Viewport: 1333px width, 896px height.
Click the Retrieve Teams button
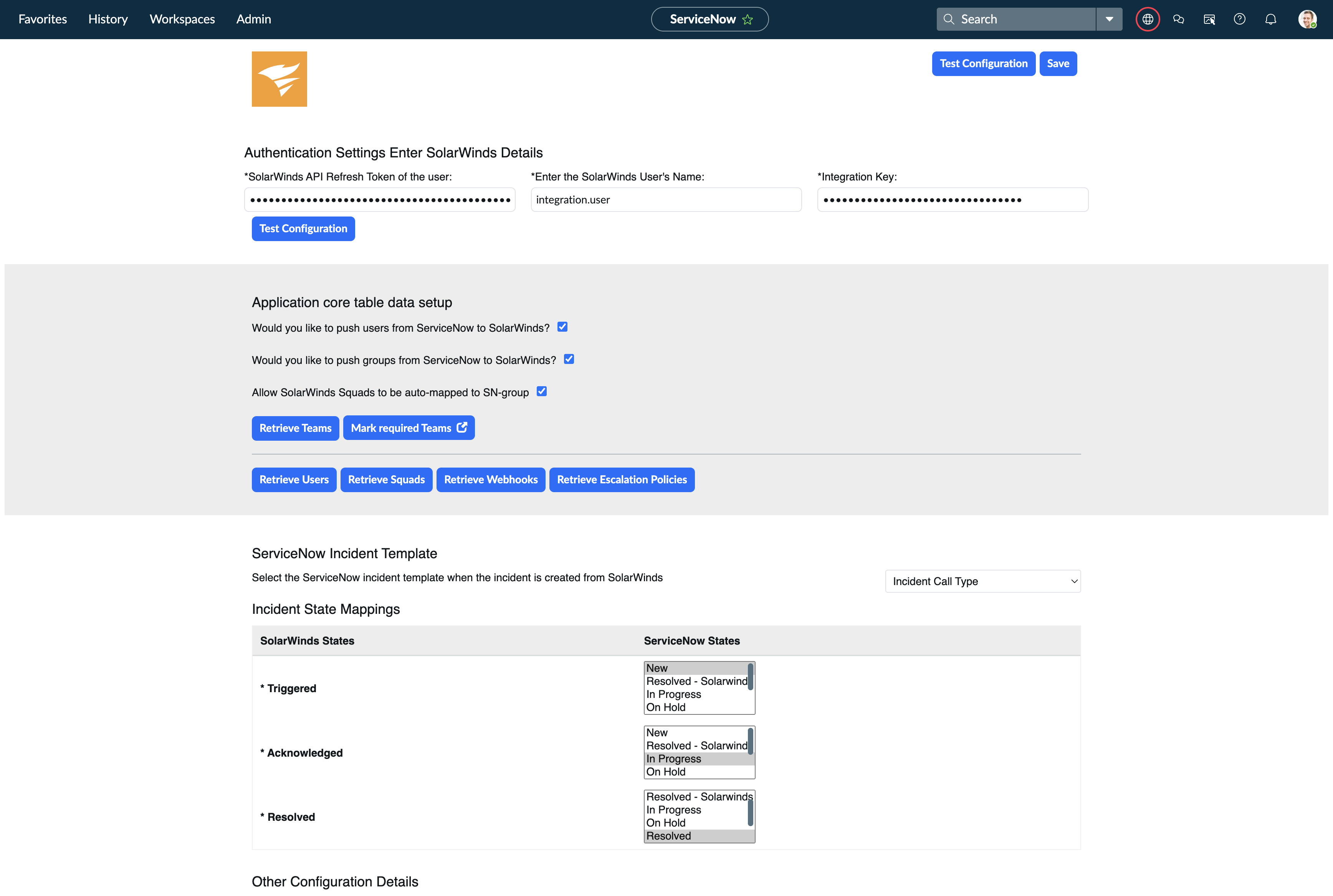(295, 428)
